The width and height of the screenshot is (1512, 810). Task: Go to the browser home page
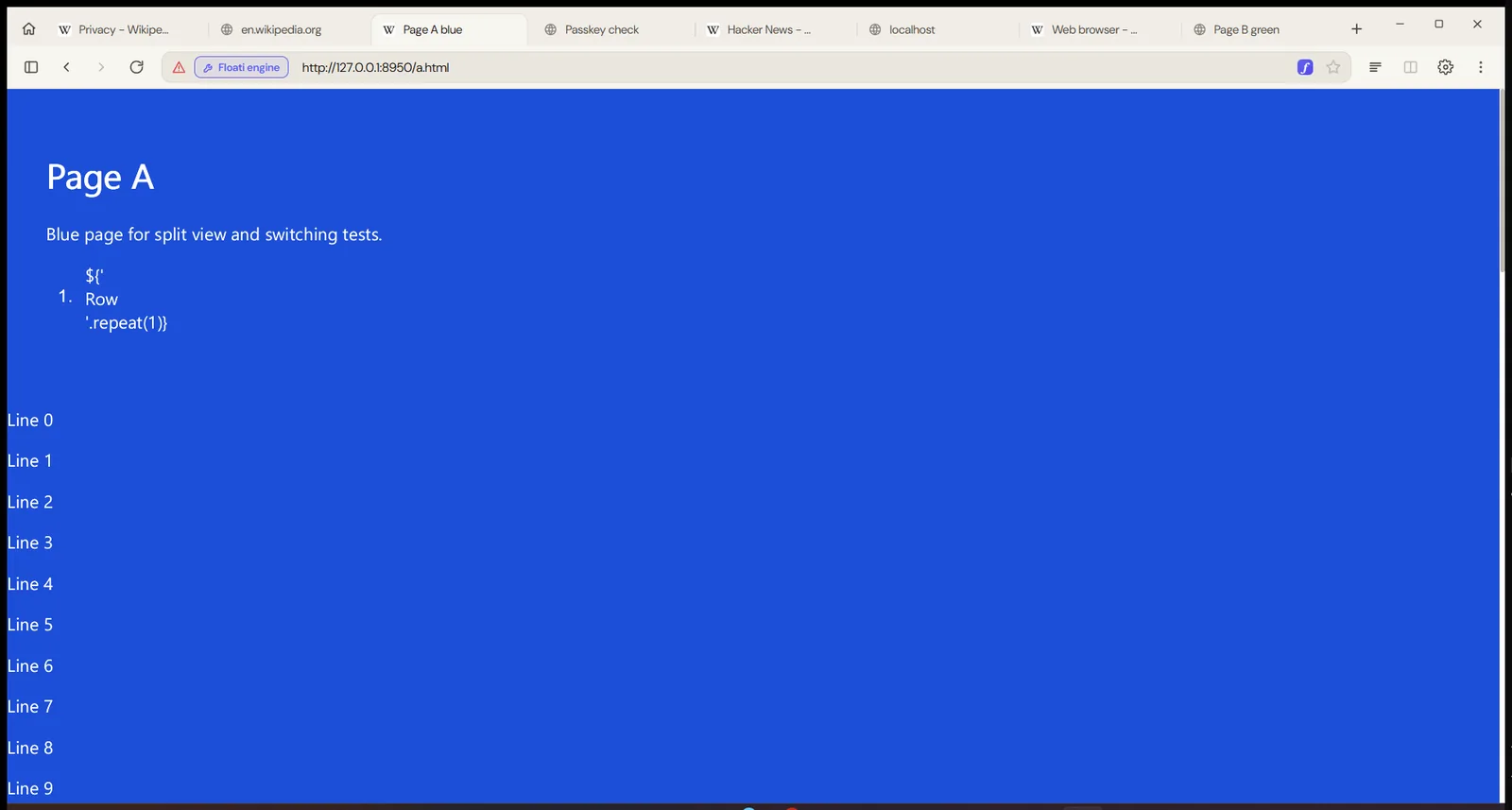point(29,29)
